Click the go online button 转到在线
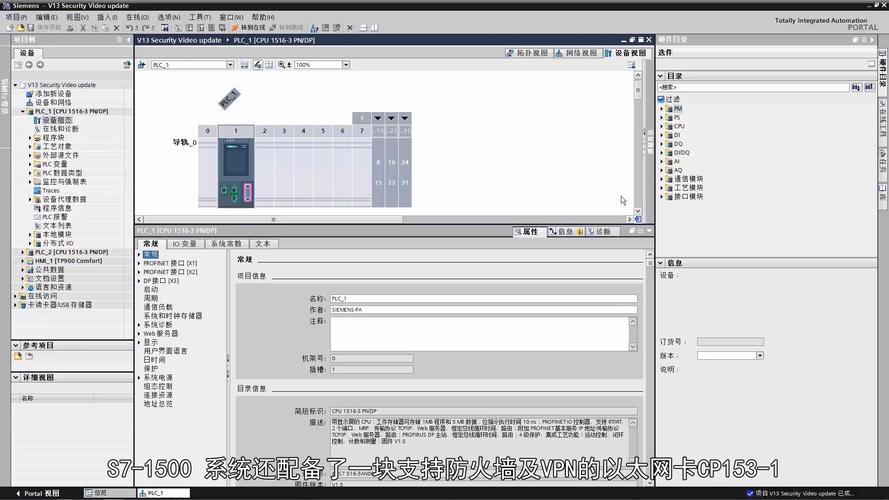Viewport: 889px width, 500px height. click(x=248, y=27)
